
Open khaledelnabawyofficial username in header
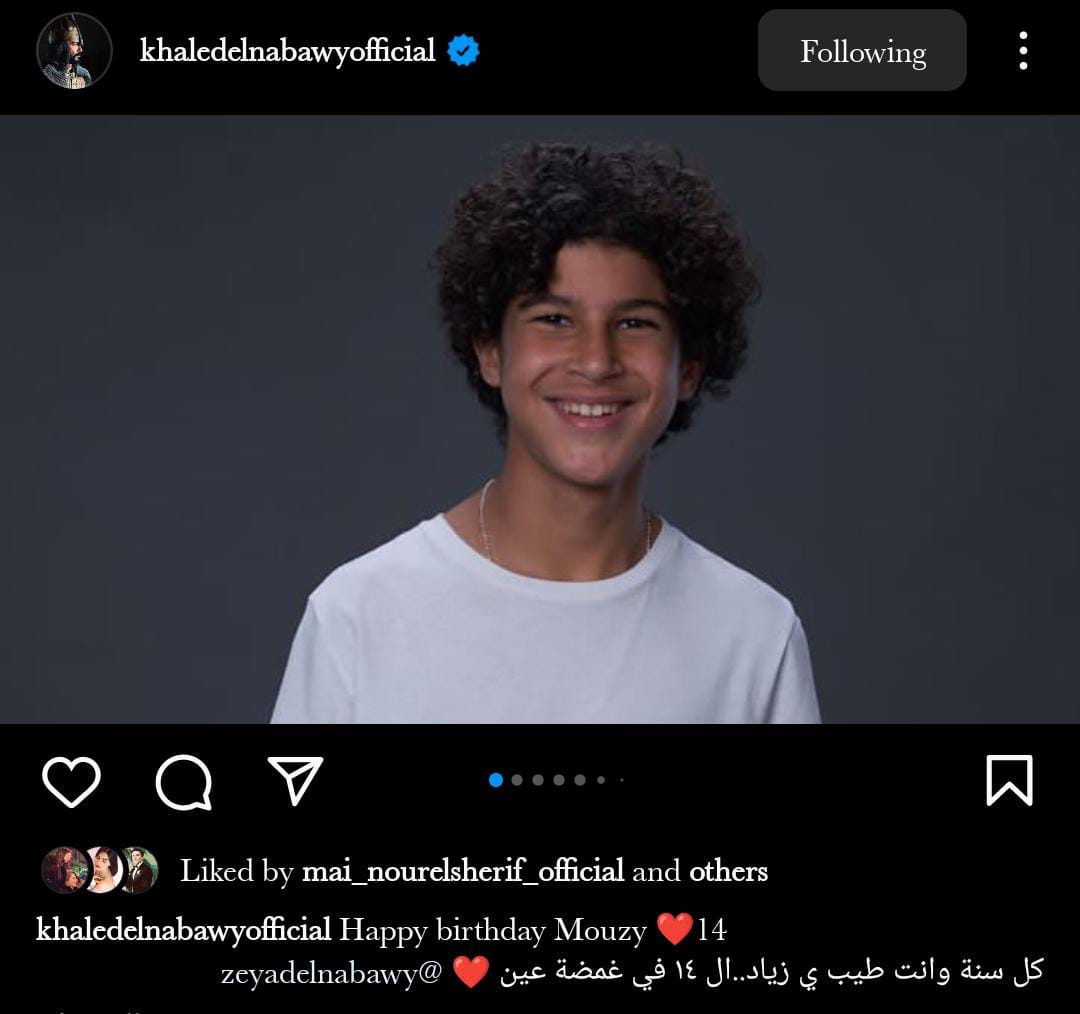coord(287,50)
